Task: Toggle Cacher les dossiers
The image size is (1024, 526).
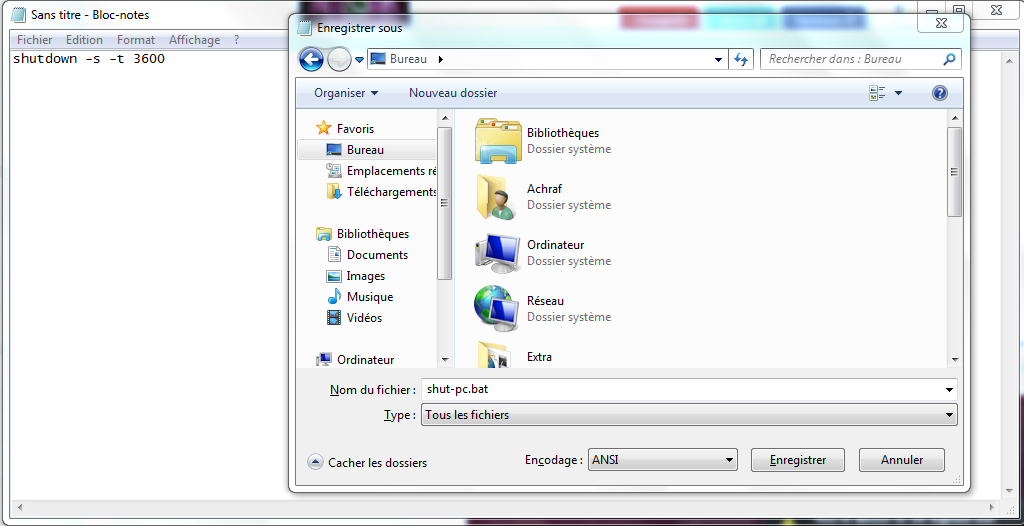Action: pyautogui.click(x=367, y=463)
